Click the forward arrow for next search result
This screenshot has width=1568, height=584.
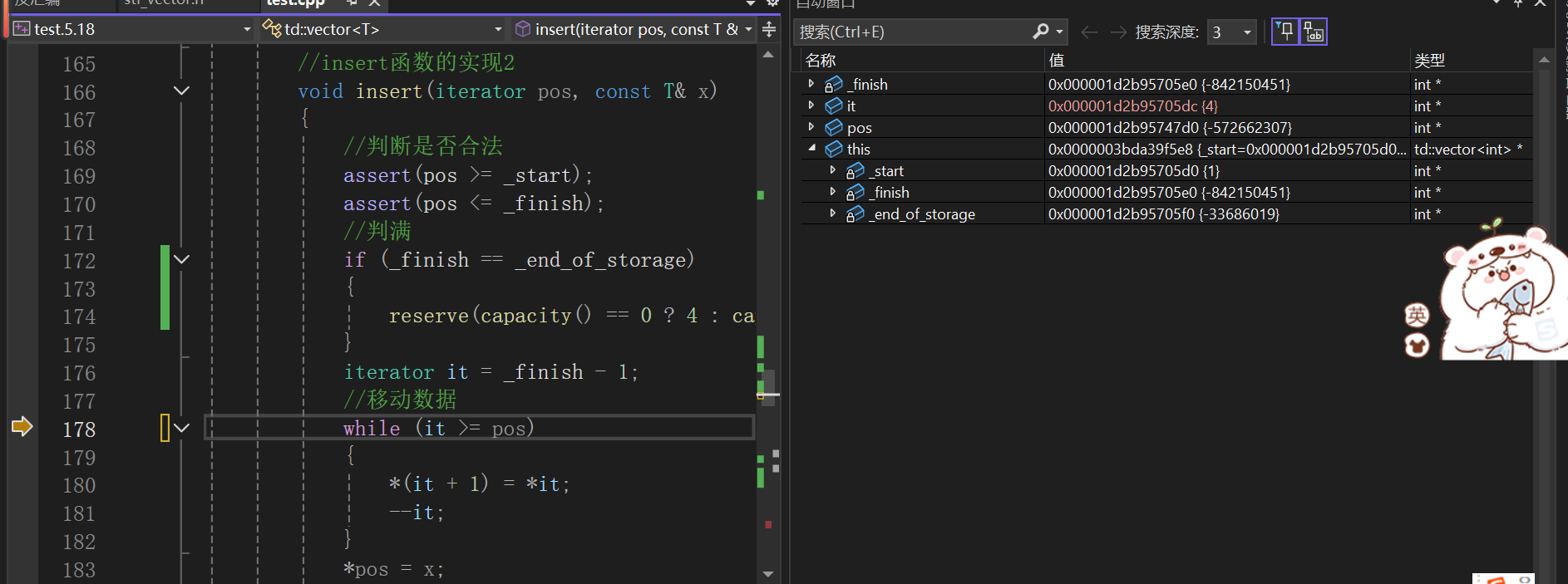pyautogui.click(x=1118, y=32)
